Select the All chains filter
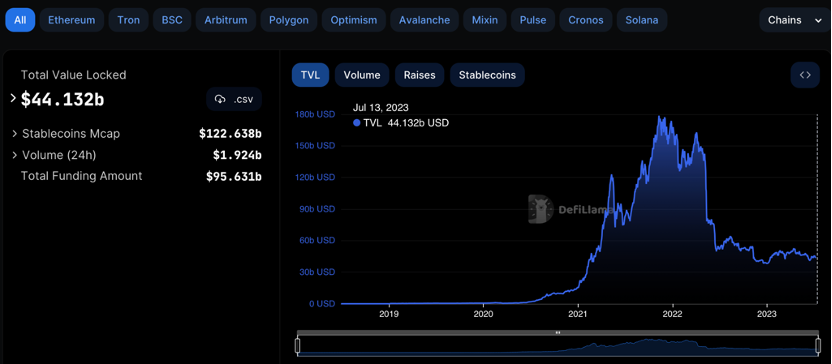Screen dimensions: 832x364 (x=20, y=20)
